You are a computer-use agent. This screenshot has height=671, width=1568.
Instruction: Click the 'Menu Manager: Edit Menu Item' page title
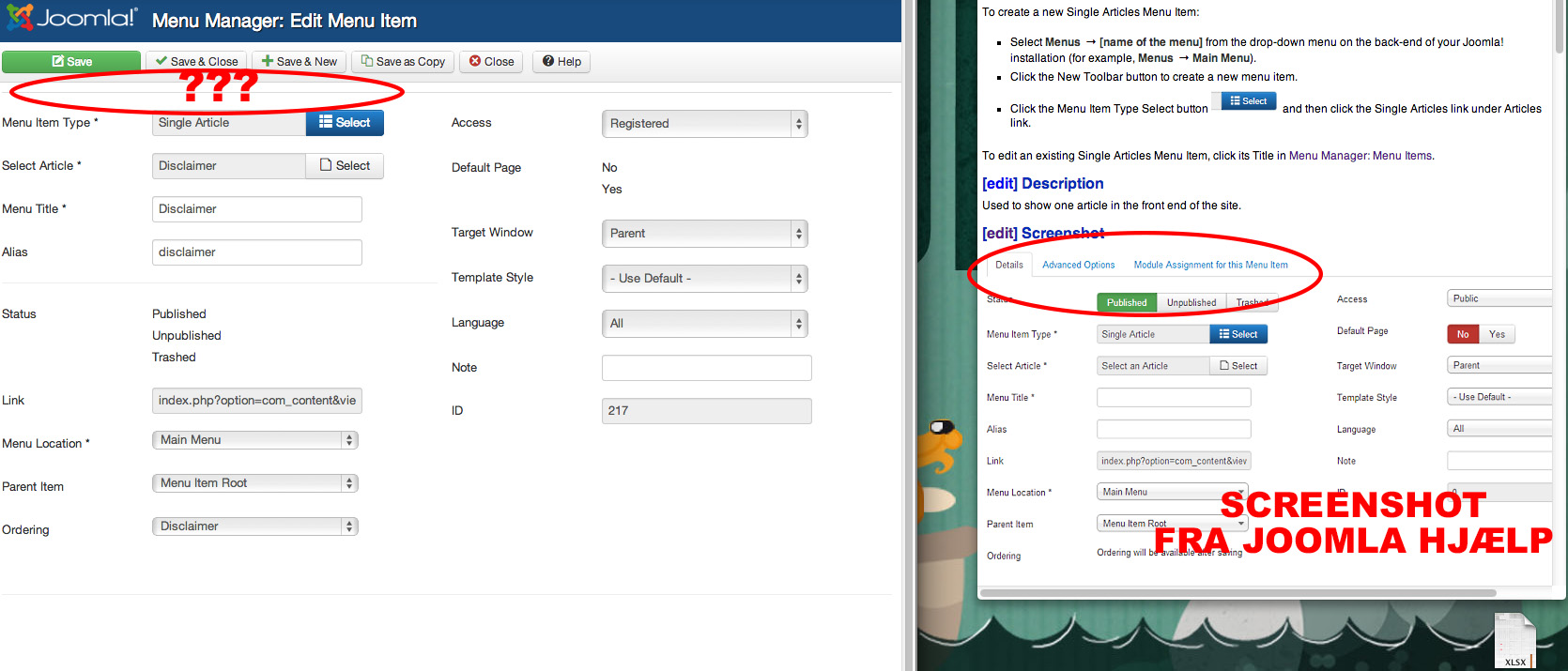click(x=284, y=21)
